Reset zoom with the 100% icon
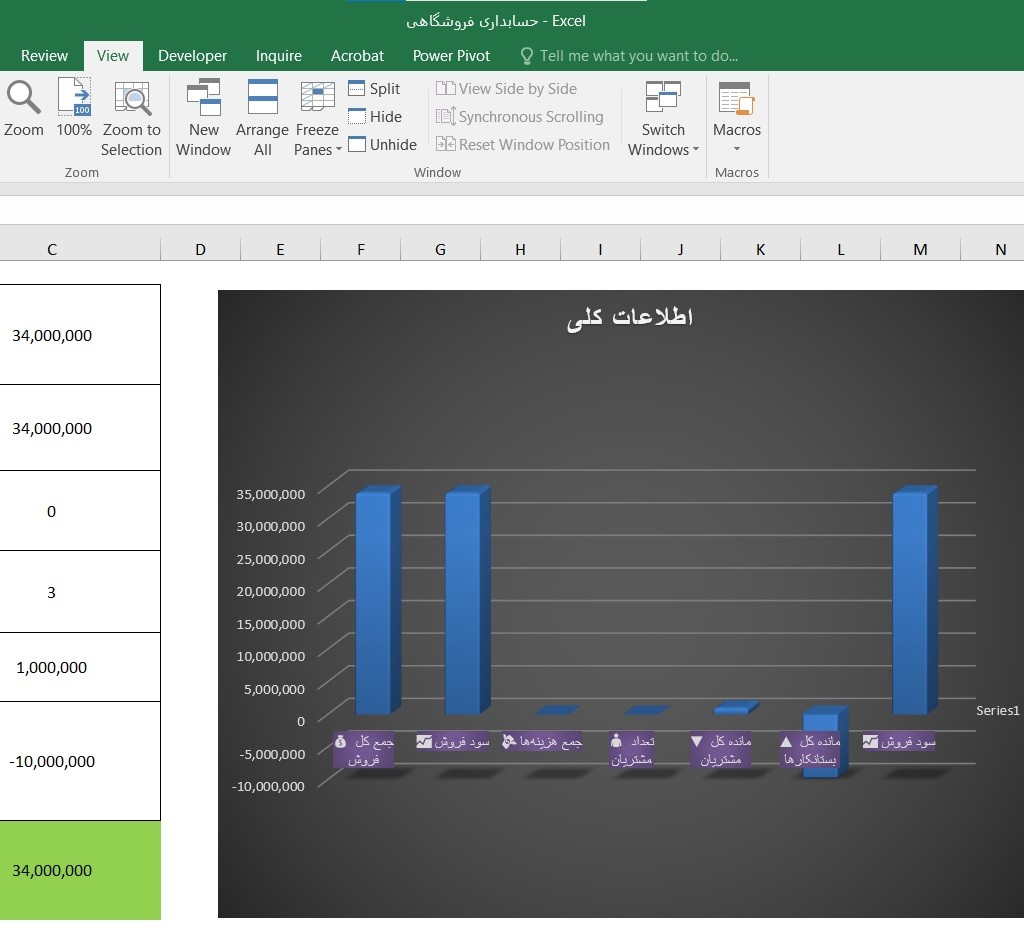 [74, 98]
